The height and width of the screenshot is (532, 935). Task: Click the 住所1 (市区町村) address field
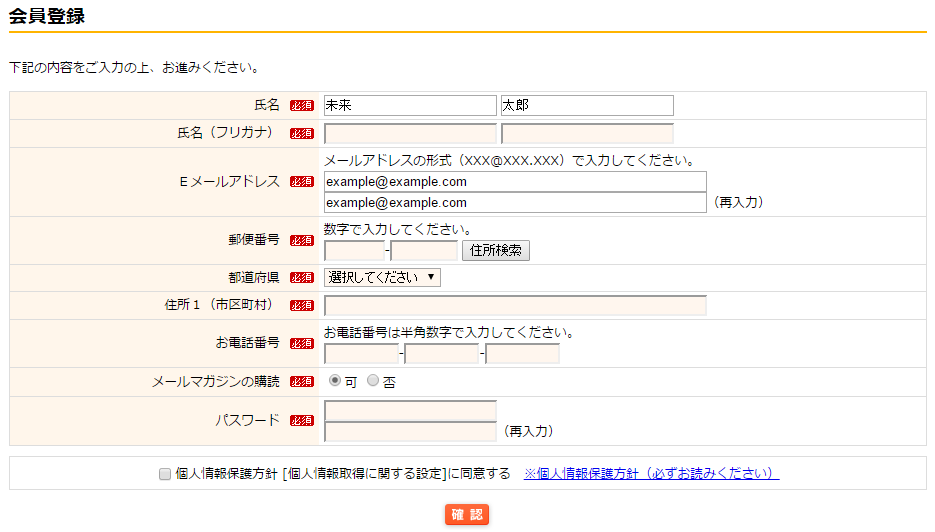pos(515,306)
